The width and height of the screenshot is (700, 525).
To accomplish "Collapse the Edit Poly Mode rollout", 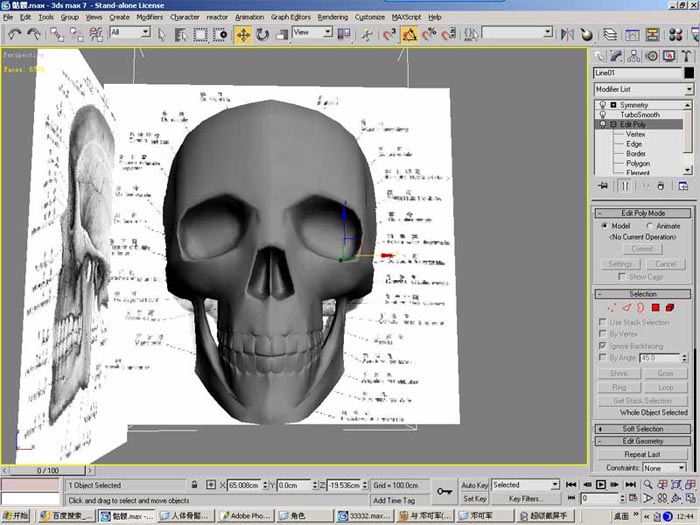I will tap(643, 213).
